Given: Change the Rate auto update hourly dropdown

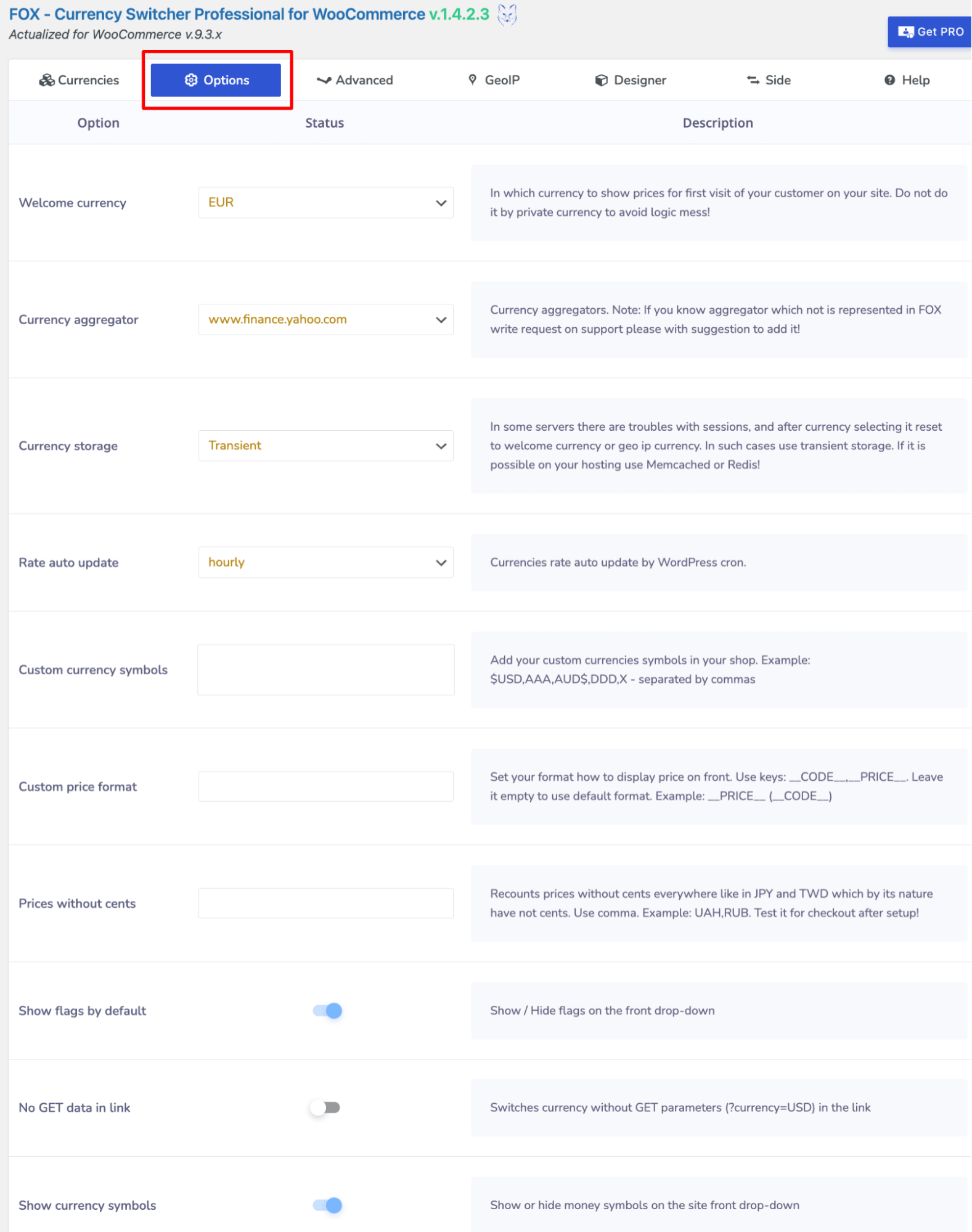Looking at the screenshot, I should click(x=325, y=563).
